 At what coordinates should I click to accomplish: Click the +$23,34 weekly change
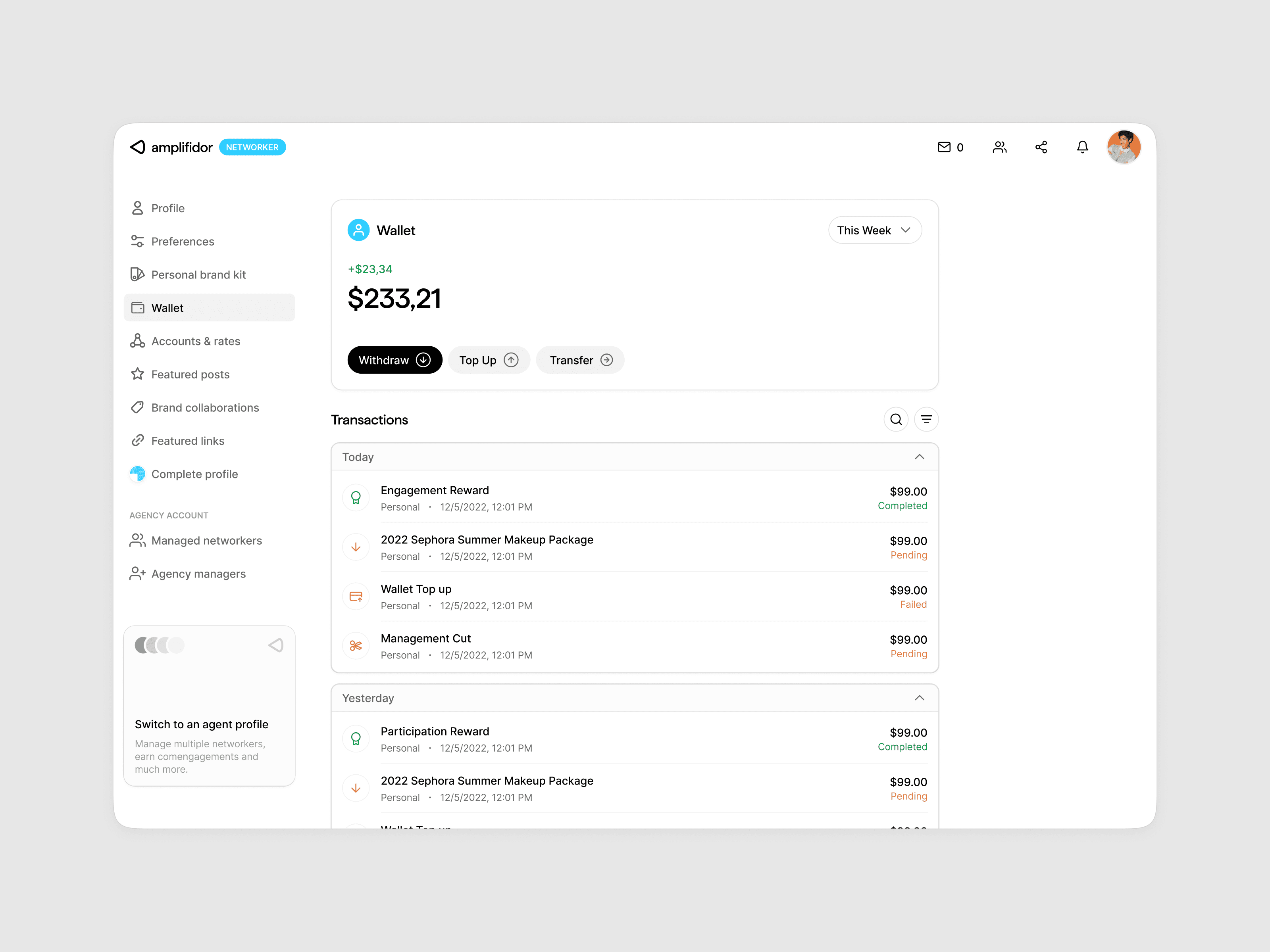coord(370,269)
